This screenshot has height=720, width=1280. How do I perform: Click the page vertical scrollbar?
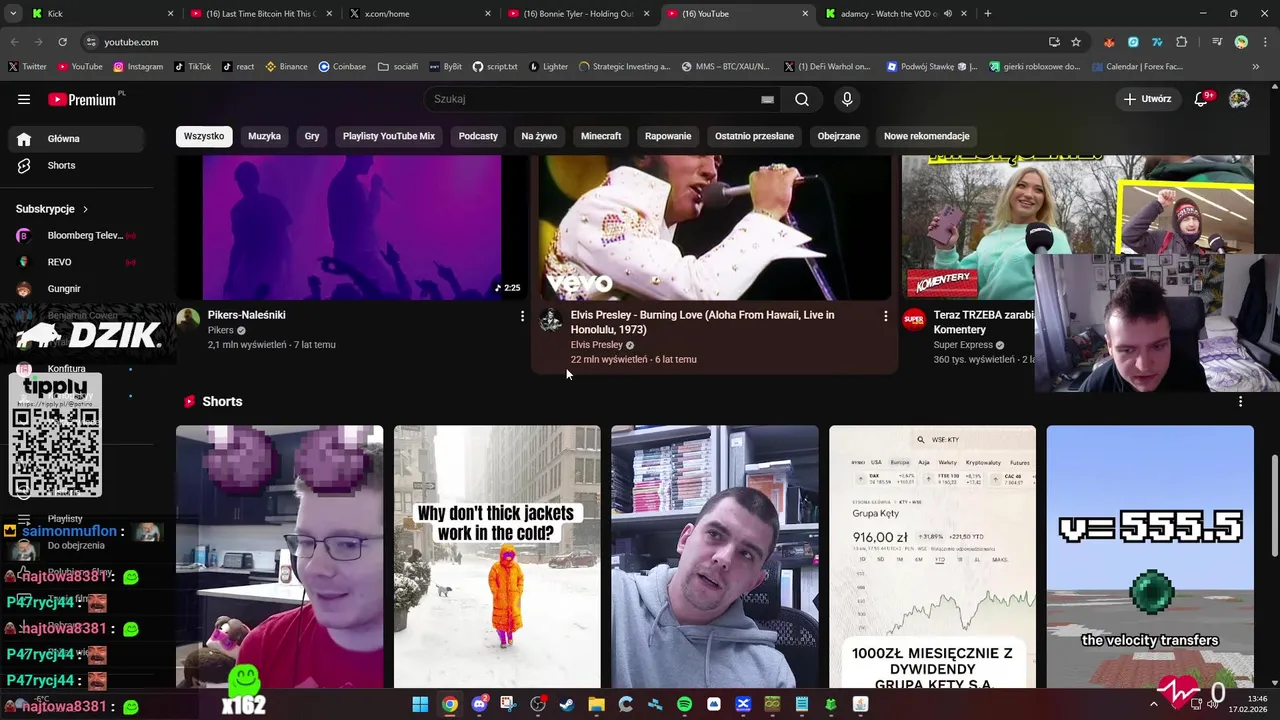(1274, 506)
